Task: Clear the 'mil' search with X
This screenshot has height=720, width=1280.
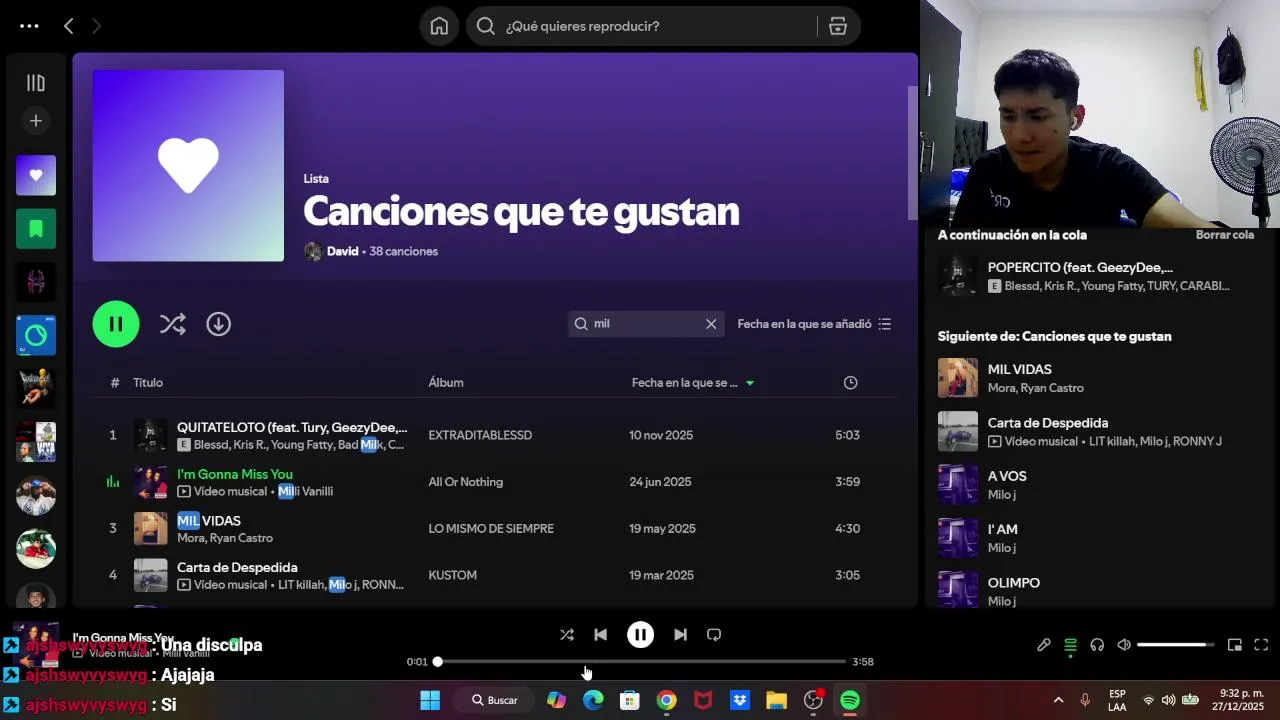Action: [x=711, y=324]
